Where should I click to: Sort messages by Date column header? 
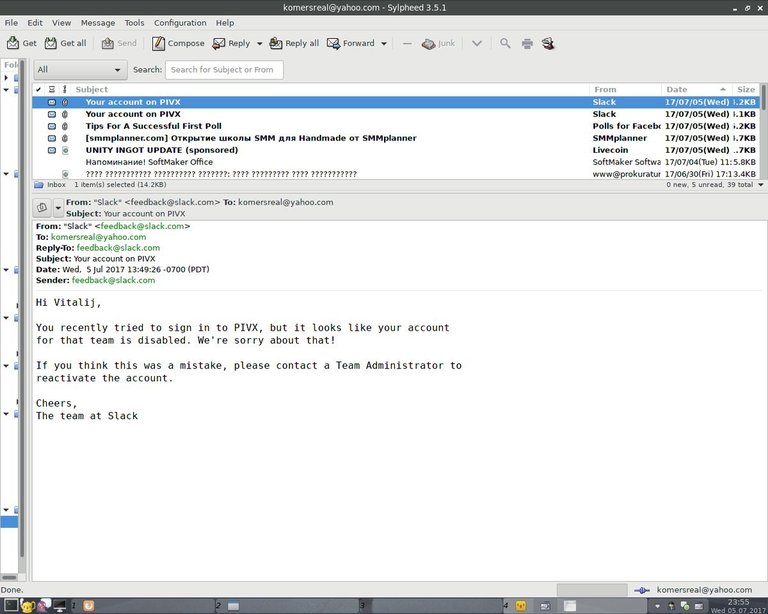[x=696, y=89]
